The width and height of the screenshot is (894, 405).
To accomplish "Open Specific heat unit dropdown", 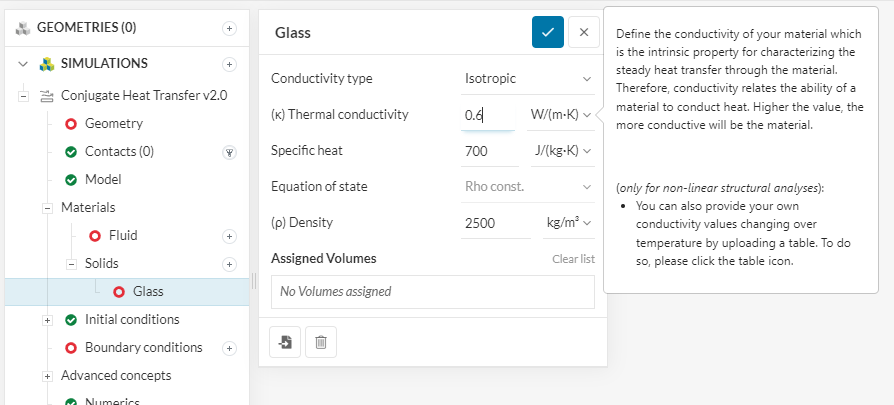I will coord(560,151).
